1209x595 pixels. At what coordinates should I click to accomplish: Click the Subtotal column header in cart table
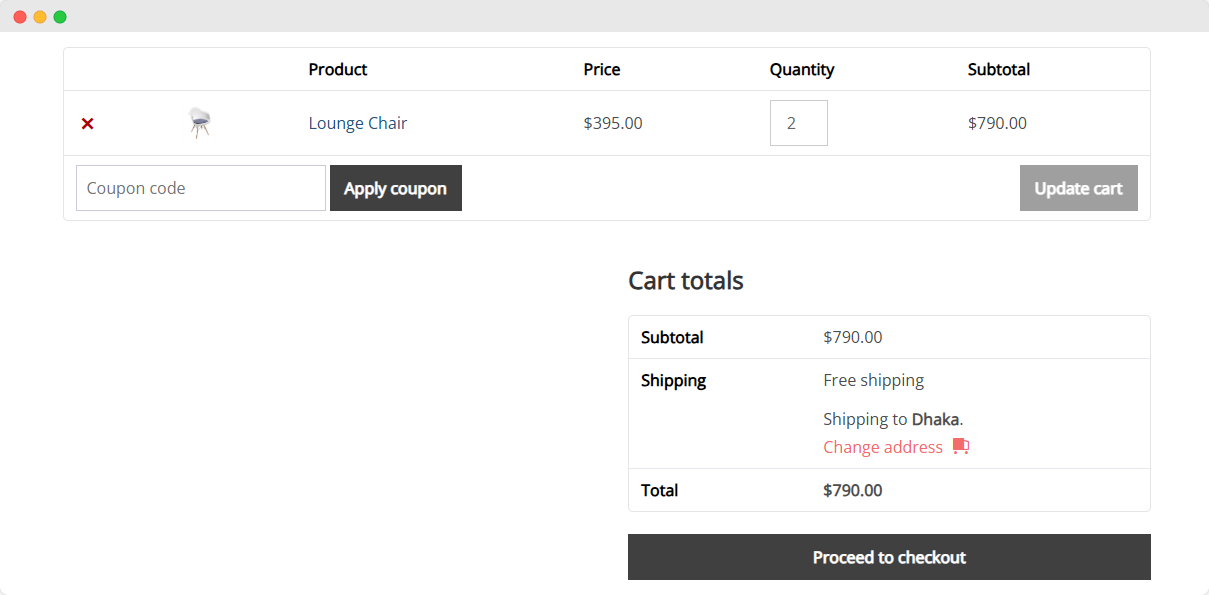(x=999, y=69)
